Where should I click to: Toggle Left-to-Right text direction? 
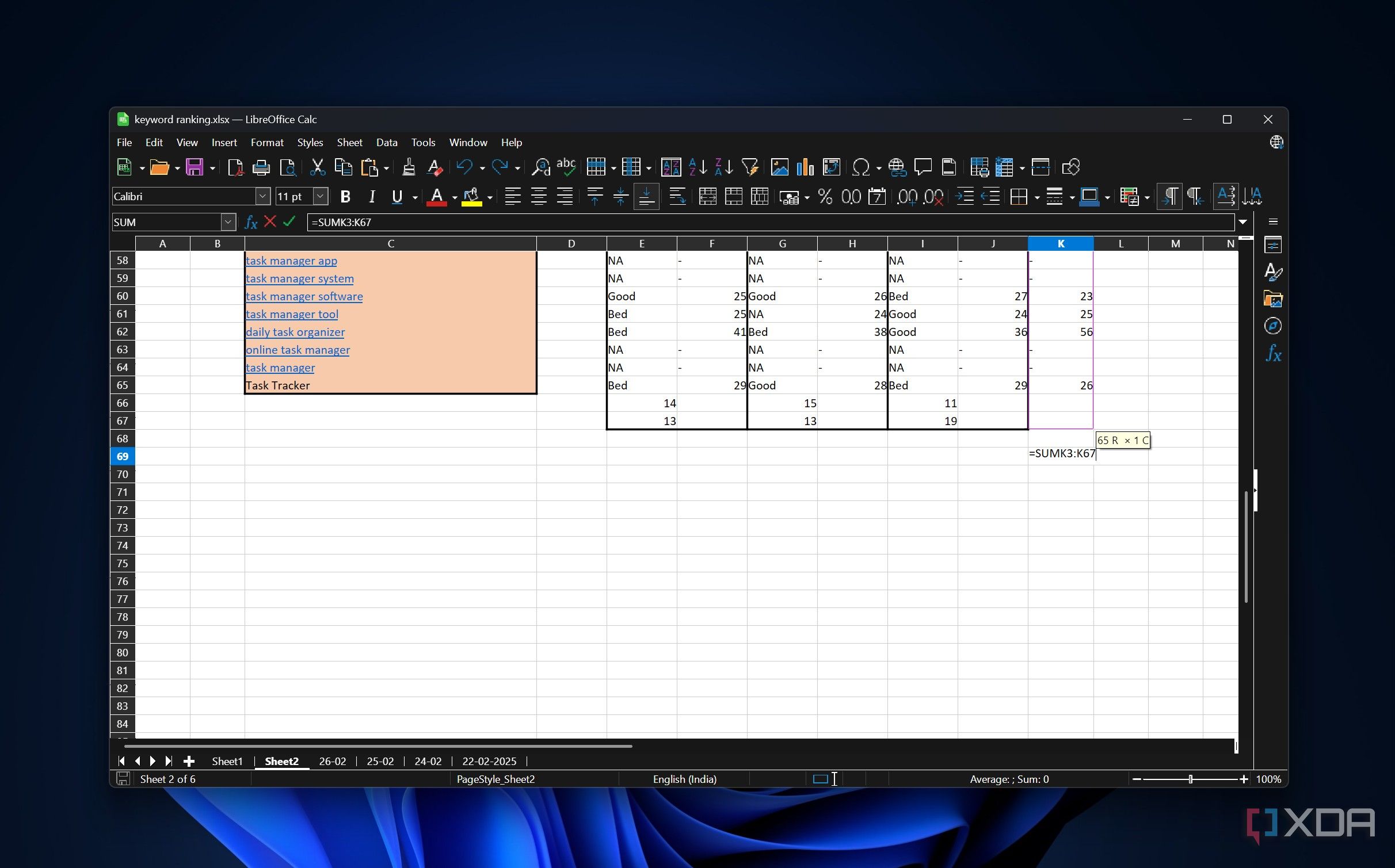1169,197
